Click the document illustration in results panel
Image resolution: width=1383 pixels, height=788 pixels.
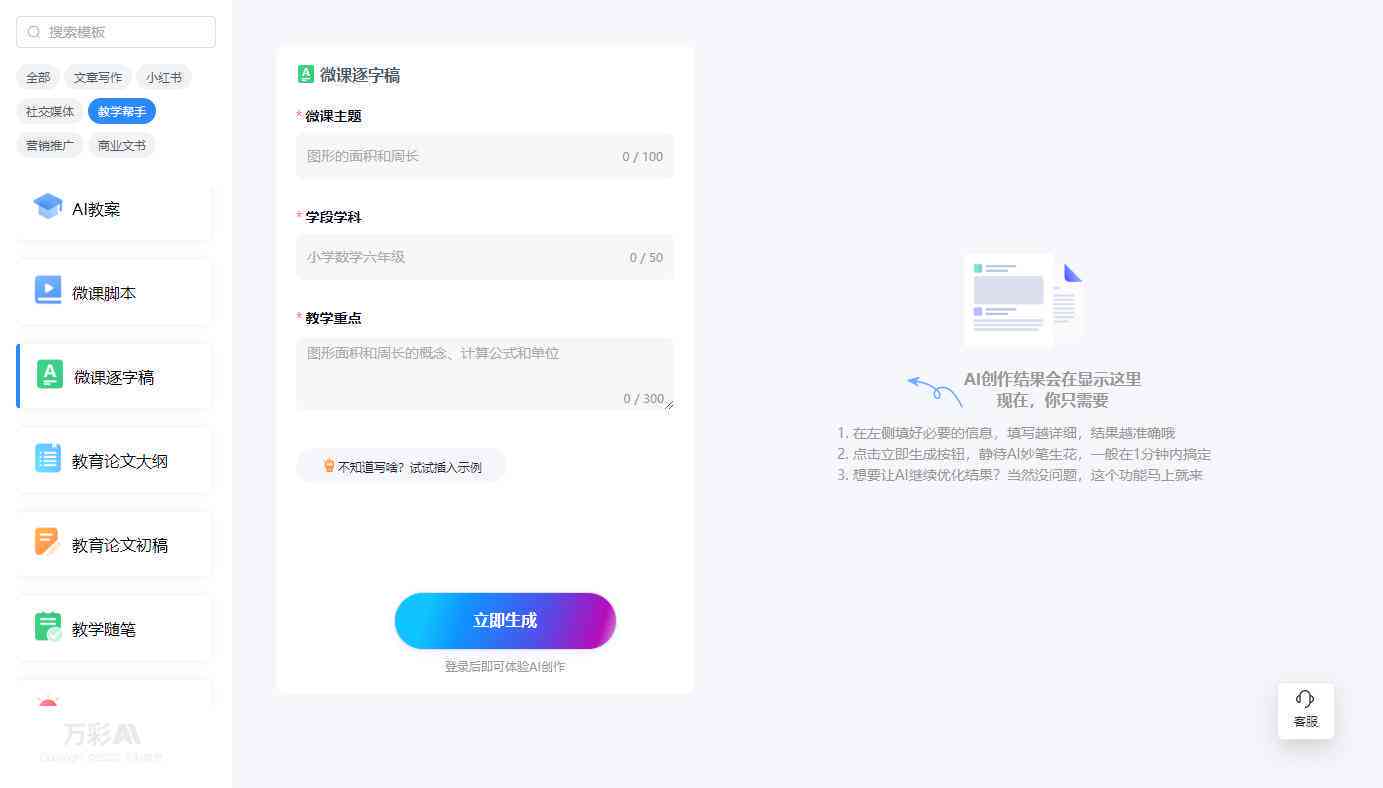pos(1024,300)
